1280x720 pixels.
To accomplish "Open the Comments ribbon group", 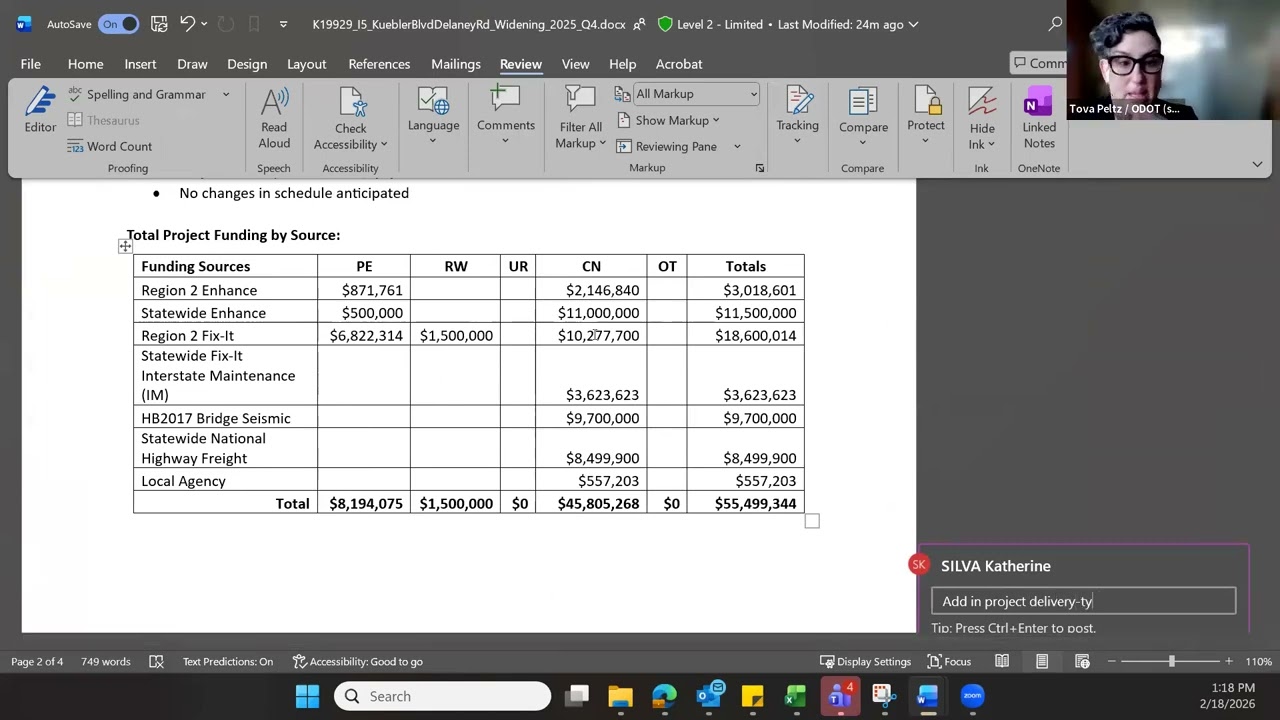I will pyautogui.click(x=505, y=116).
